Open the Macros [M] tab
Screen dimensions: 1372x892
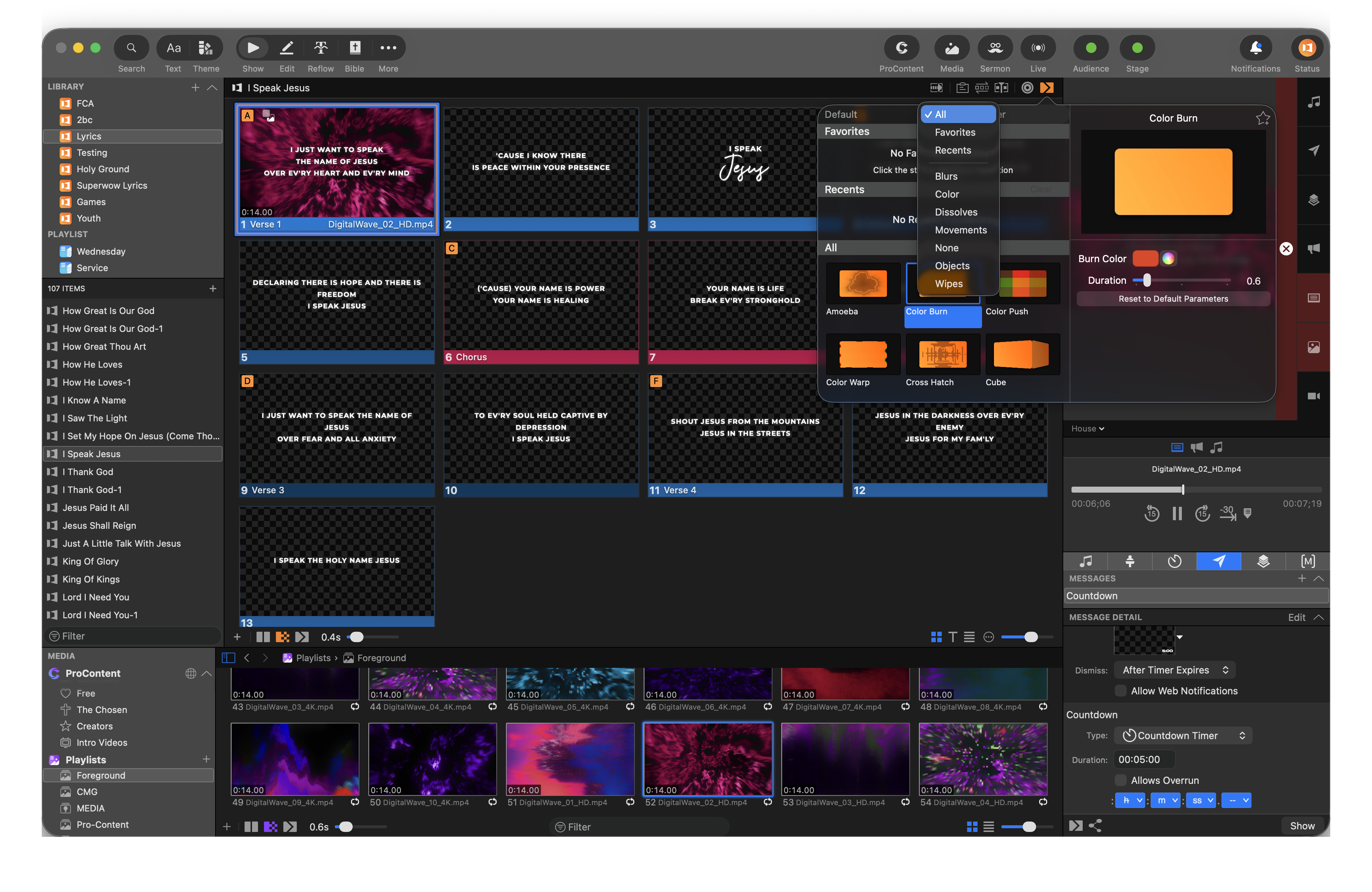click(x=1308, y=561)
